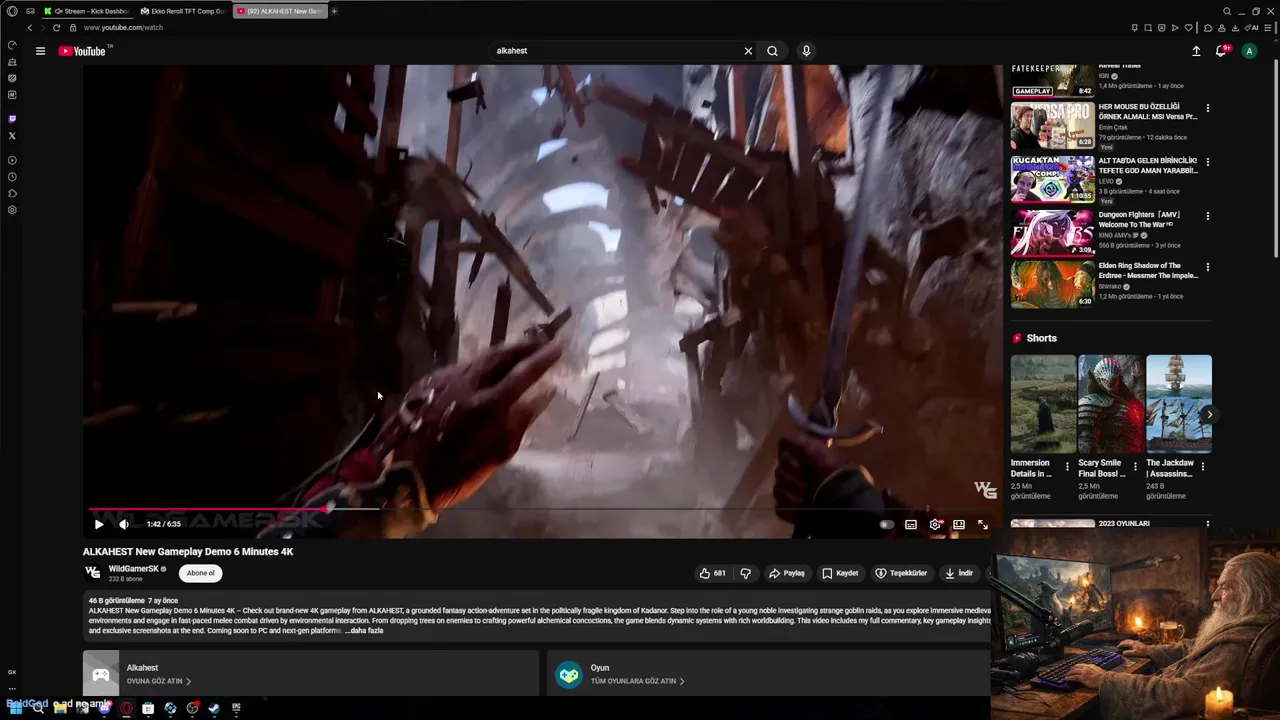Open the GX Control speedometer sidebar icon
Screen dimensions: 1280x720
pos(12,45)
